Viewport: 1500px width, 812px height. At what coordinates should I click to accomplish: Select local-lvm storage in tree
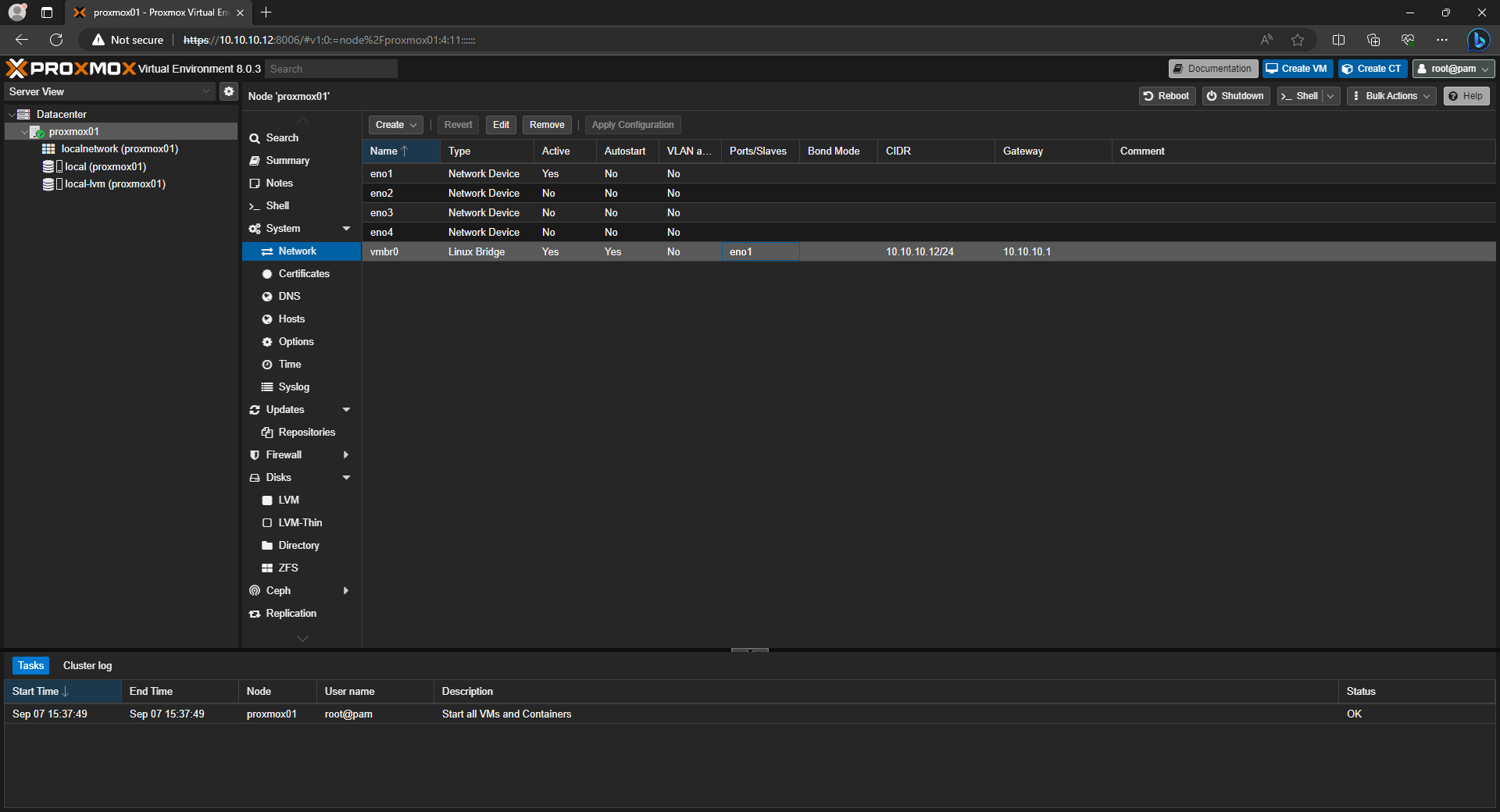pyautogui.click(x=115, y=184)
